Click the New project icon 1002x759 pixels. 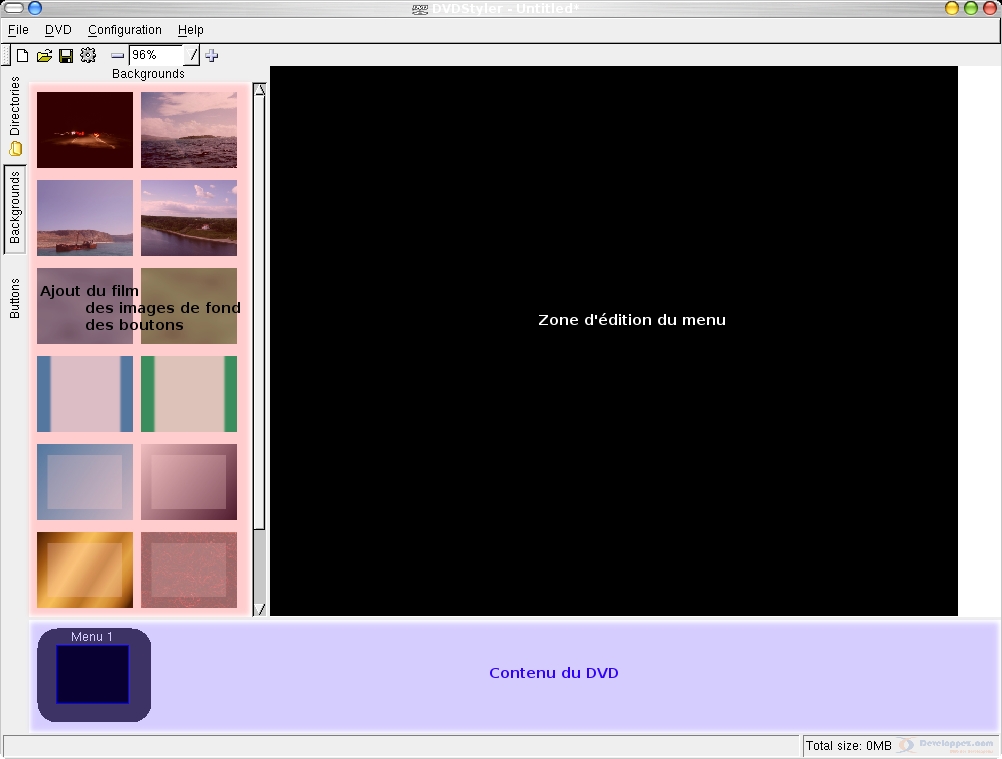(22, 56)
